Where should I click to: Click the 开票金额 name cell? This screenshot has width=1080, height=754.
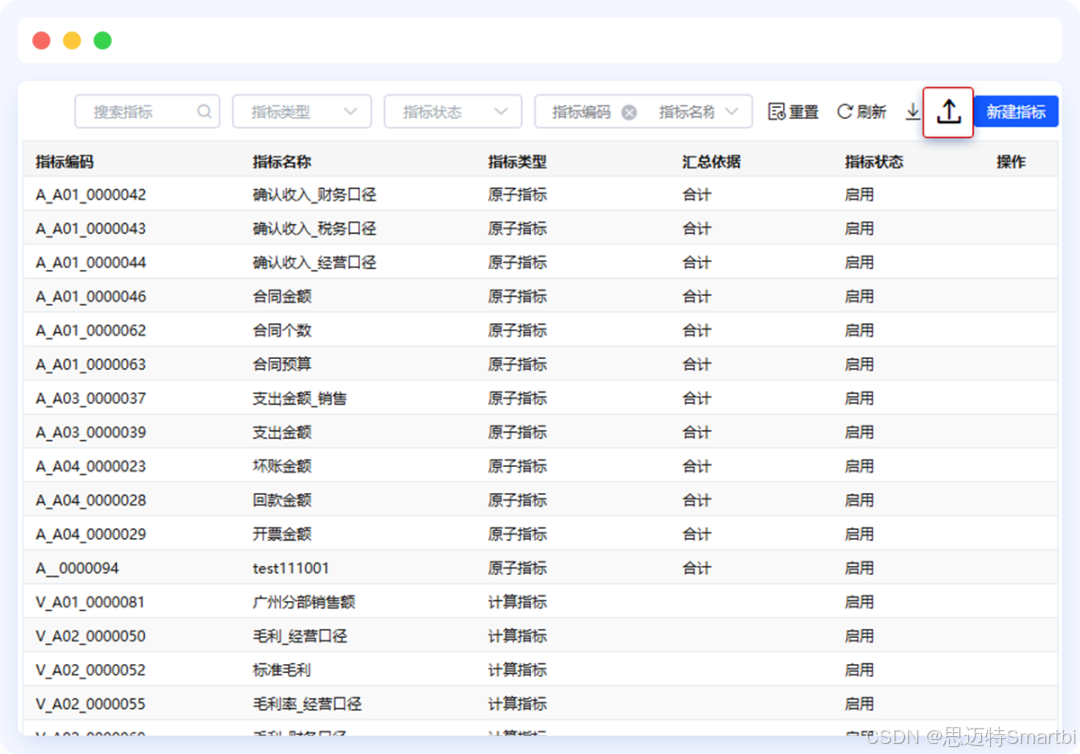click(x=282, y=534)
